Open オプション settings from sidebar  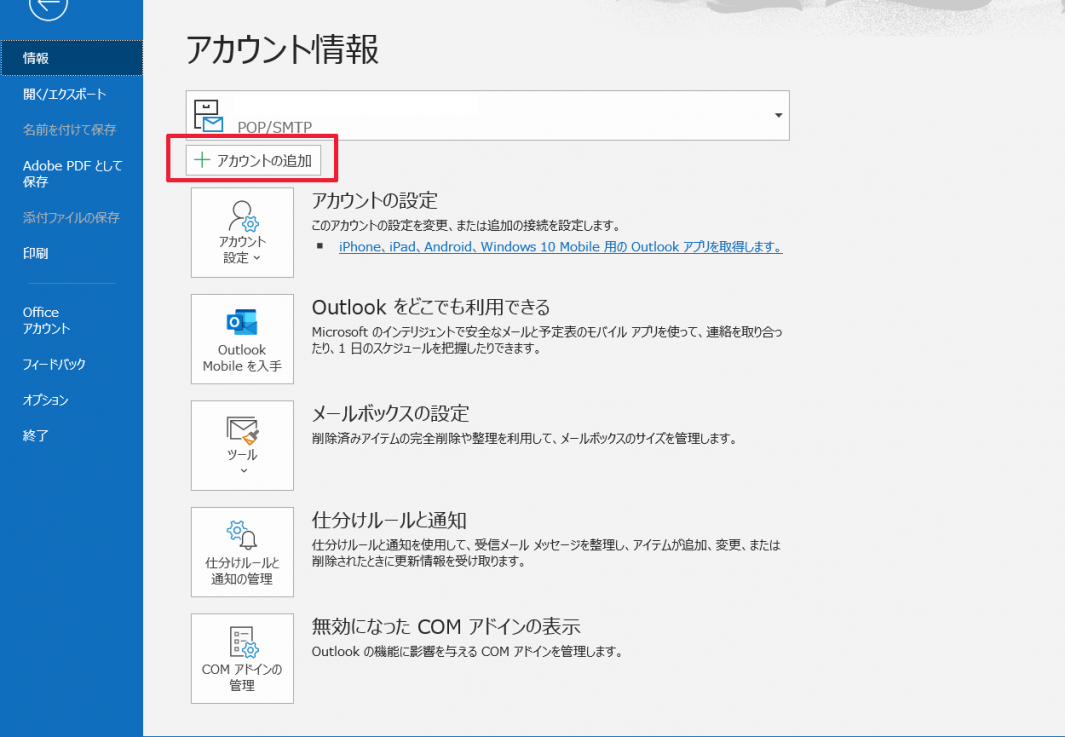coord(46,400)
